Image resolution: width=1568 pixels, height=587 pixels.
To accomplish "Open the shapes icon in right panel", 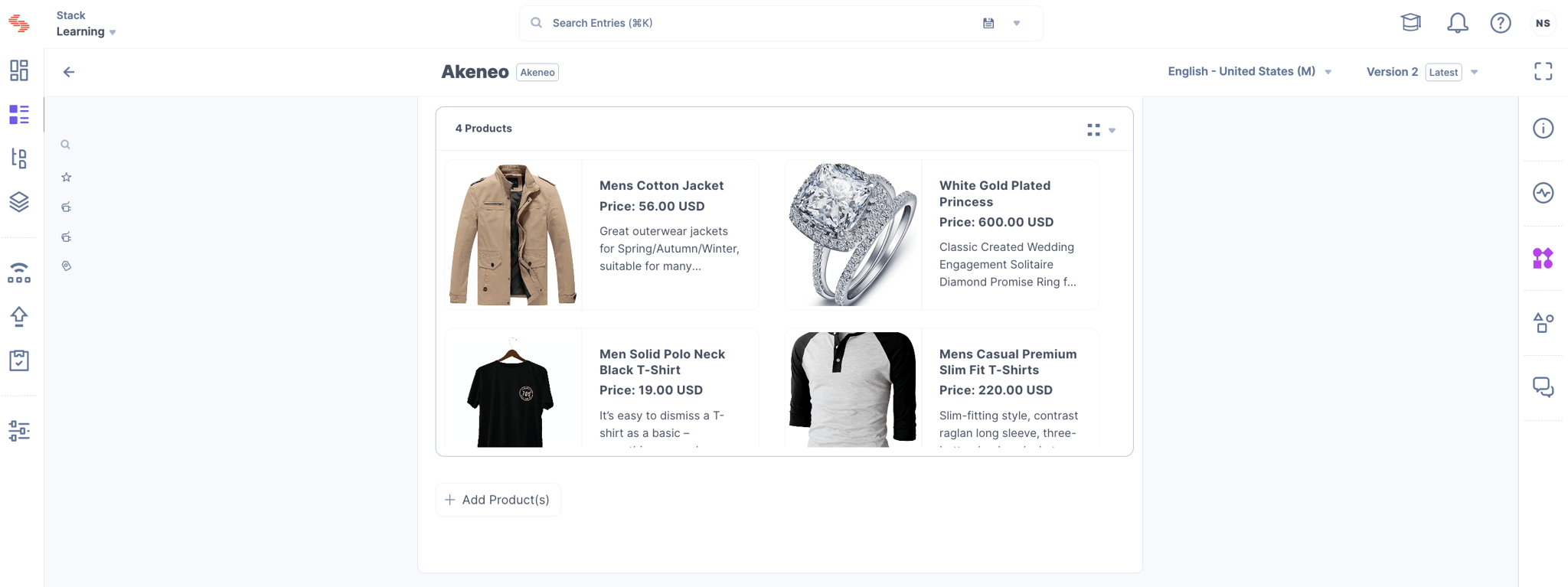I will pos(1543,323).
